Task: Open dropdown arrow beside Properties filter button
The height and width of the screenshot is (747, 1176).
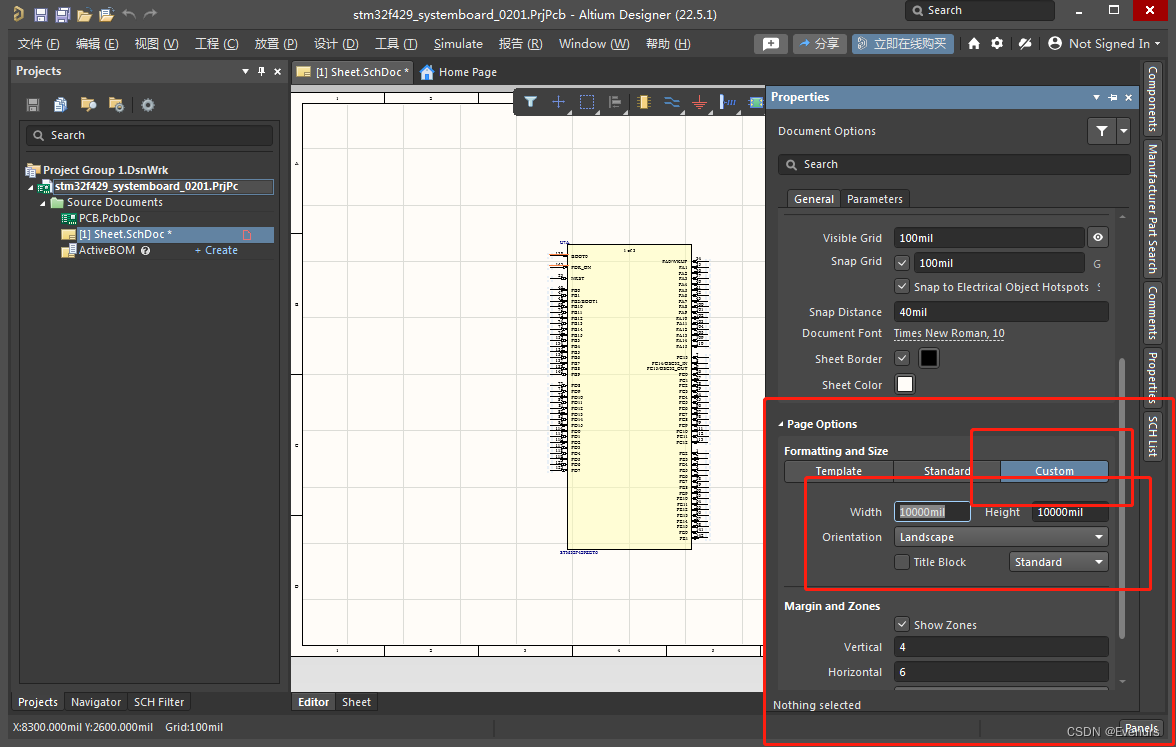Action: click(x=1124, y=131)
